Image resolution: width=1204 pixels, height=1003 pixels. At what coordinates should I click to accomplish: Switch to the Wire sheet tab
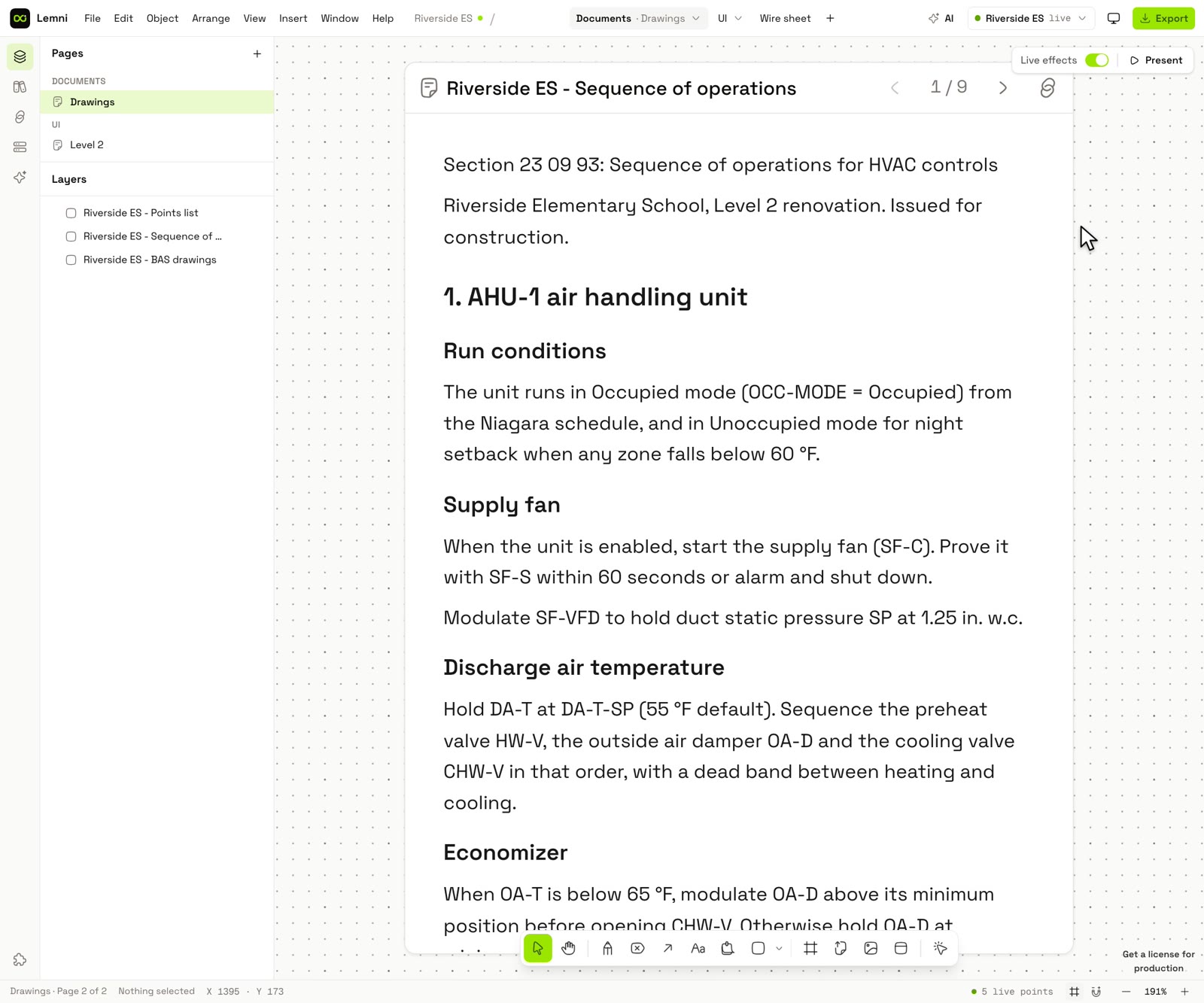[785, 18]
